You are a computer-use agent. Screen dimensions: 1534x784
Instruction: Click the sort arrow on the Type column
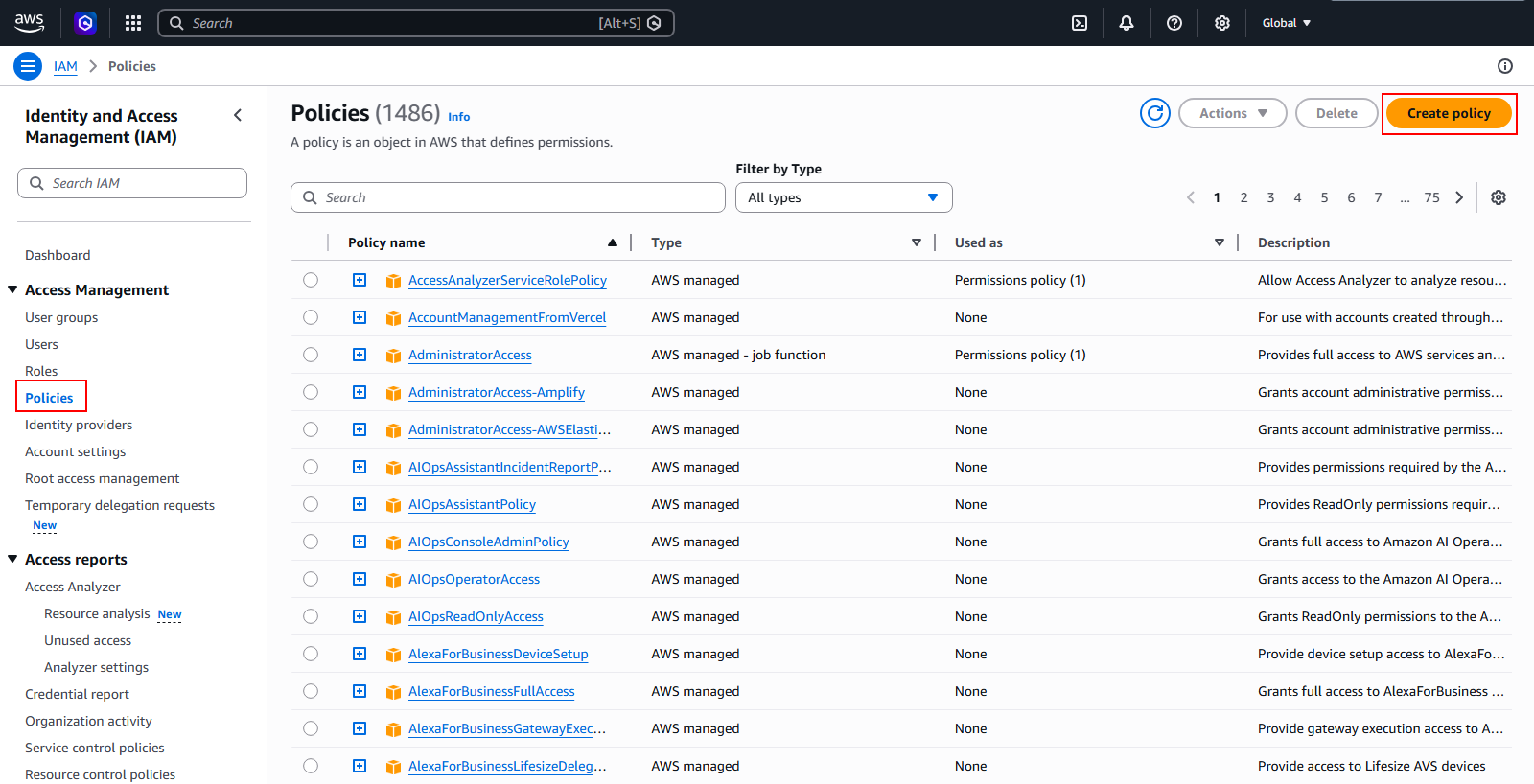[x=917, y=242]
